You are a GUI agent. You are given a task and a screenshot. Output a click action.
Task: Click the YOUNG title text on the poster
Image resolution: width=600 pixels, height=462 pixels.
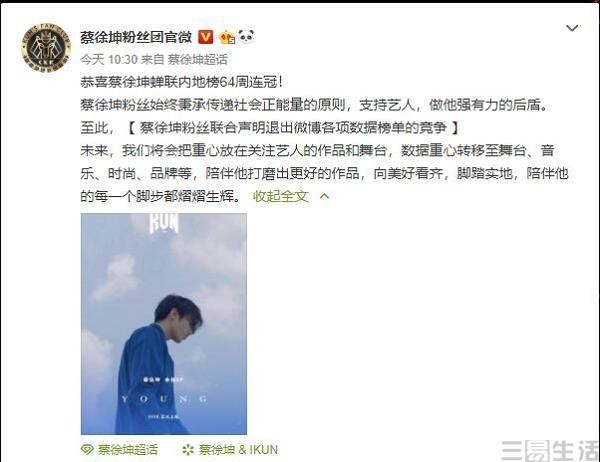point(165,399)
